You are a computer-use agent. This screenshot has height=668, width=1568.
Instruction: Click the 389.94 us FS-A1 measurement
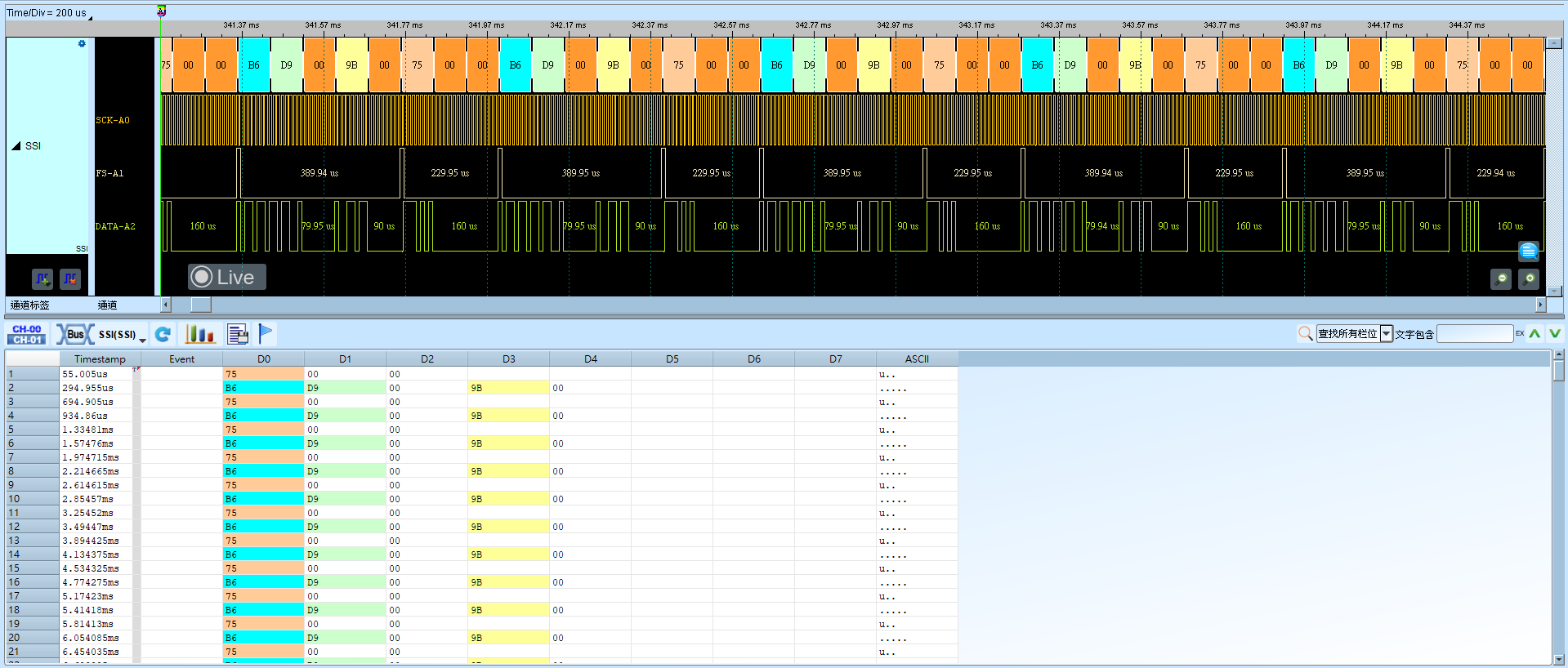coord(319,173)
